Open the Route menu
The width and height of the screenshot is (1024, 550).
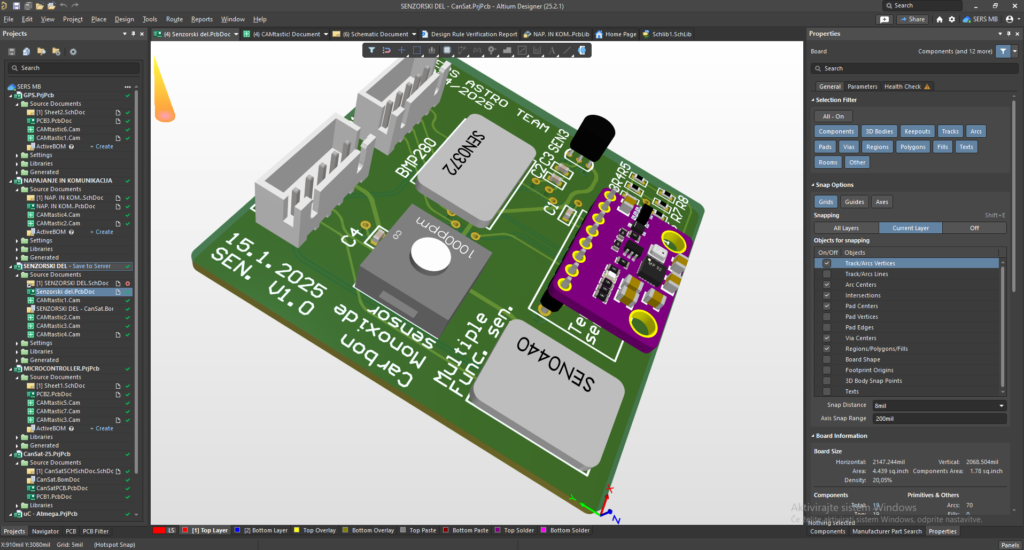pos(174,19)
